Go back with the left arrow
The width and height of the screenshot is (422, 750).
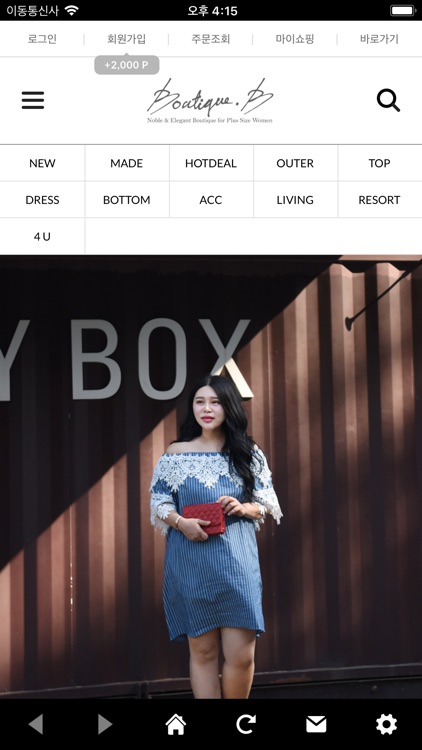click(x=36, y=724)
